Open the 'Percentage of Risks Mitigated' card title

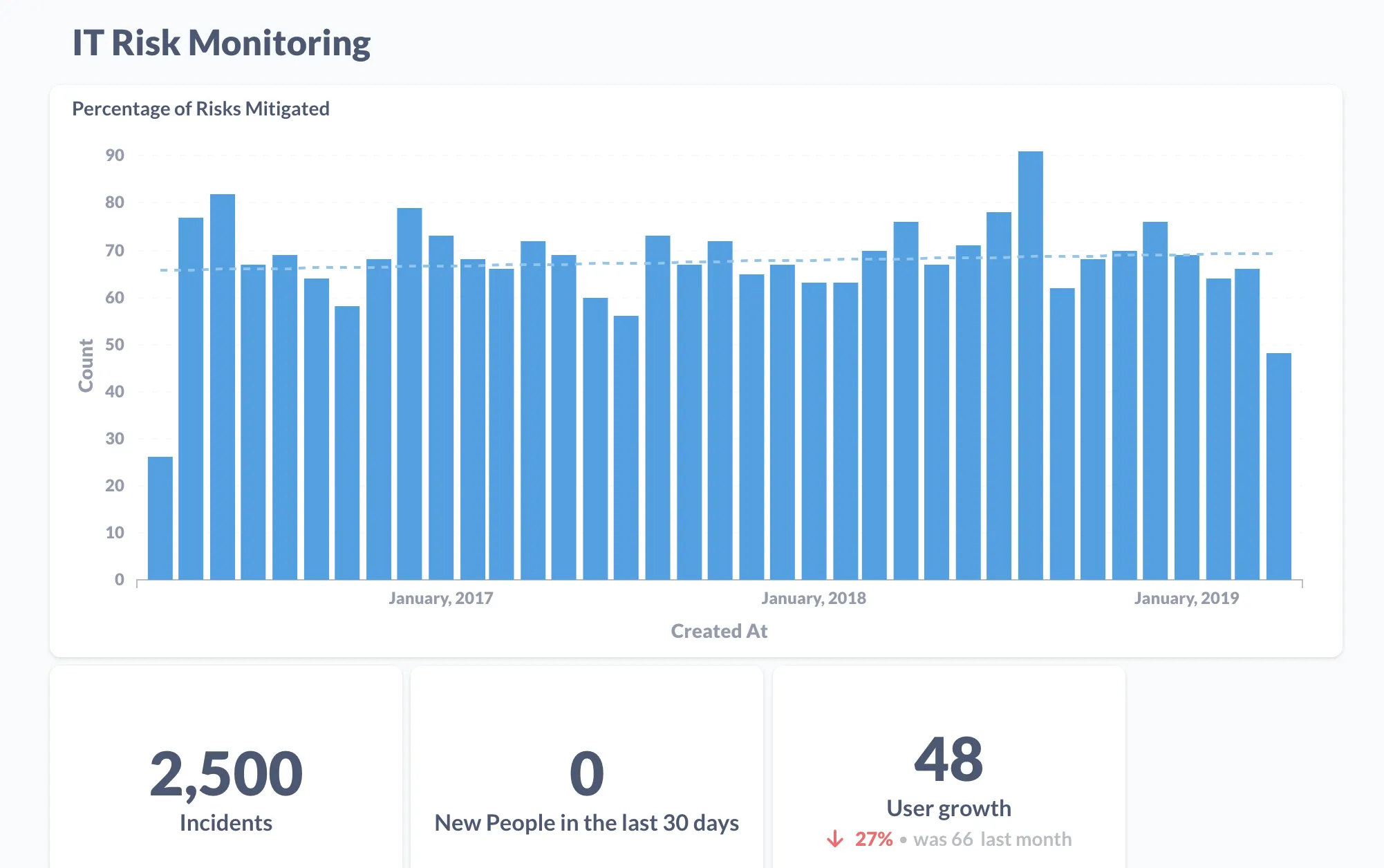coord(200,108)
